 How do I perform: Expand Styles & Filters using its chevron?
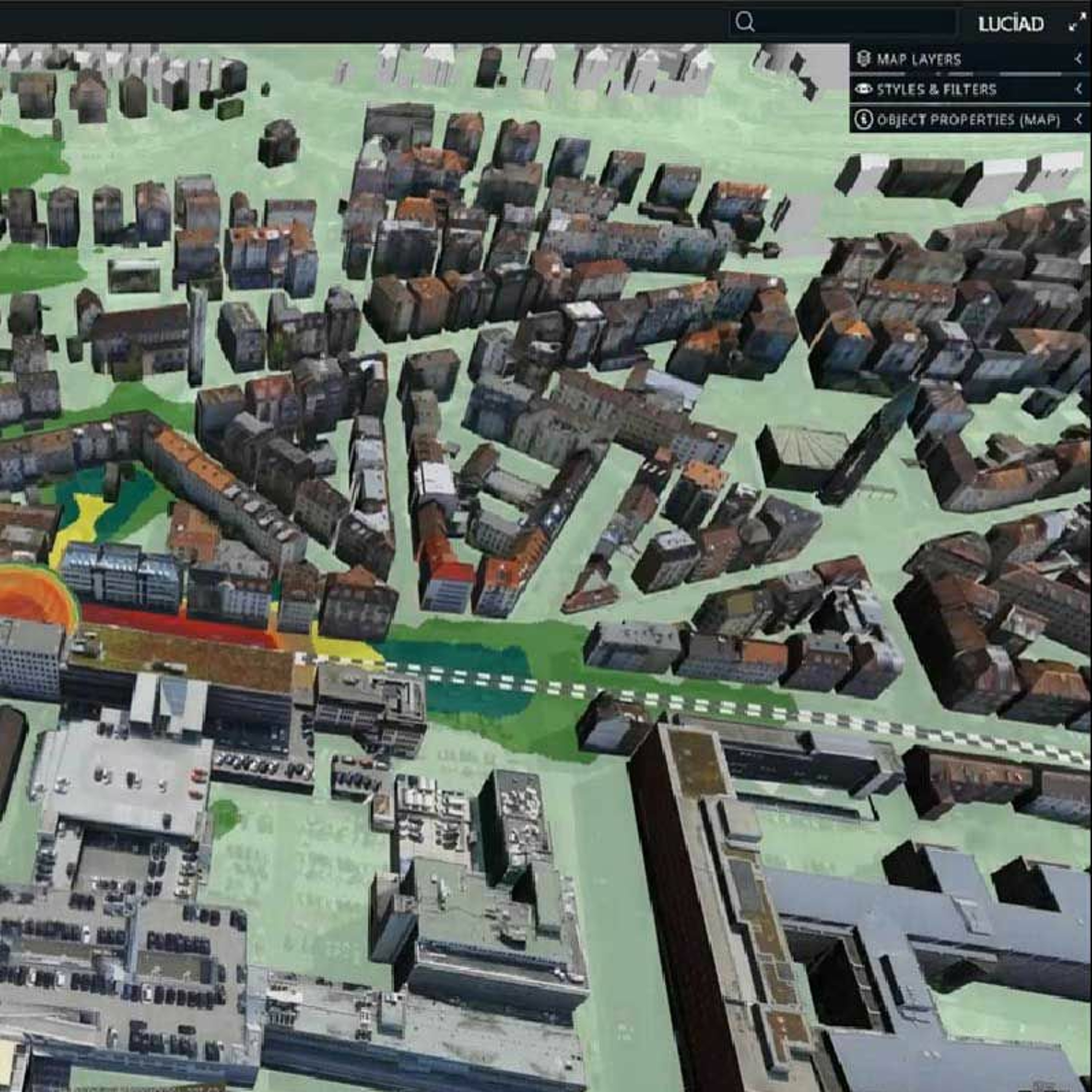[1079, 89]
